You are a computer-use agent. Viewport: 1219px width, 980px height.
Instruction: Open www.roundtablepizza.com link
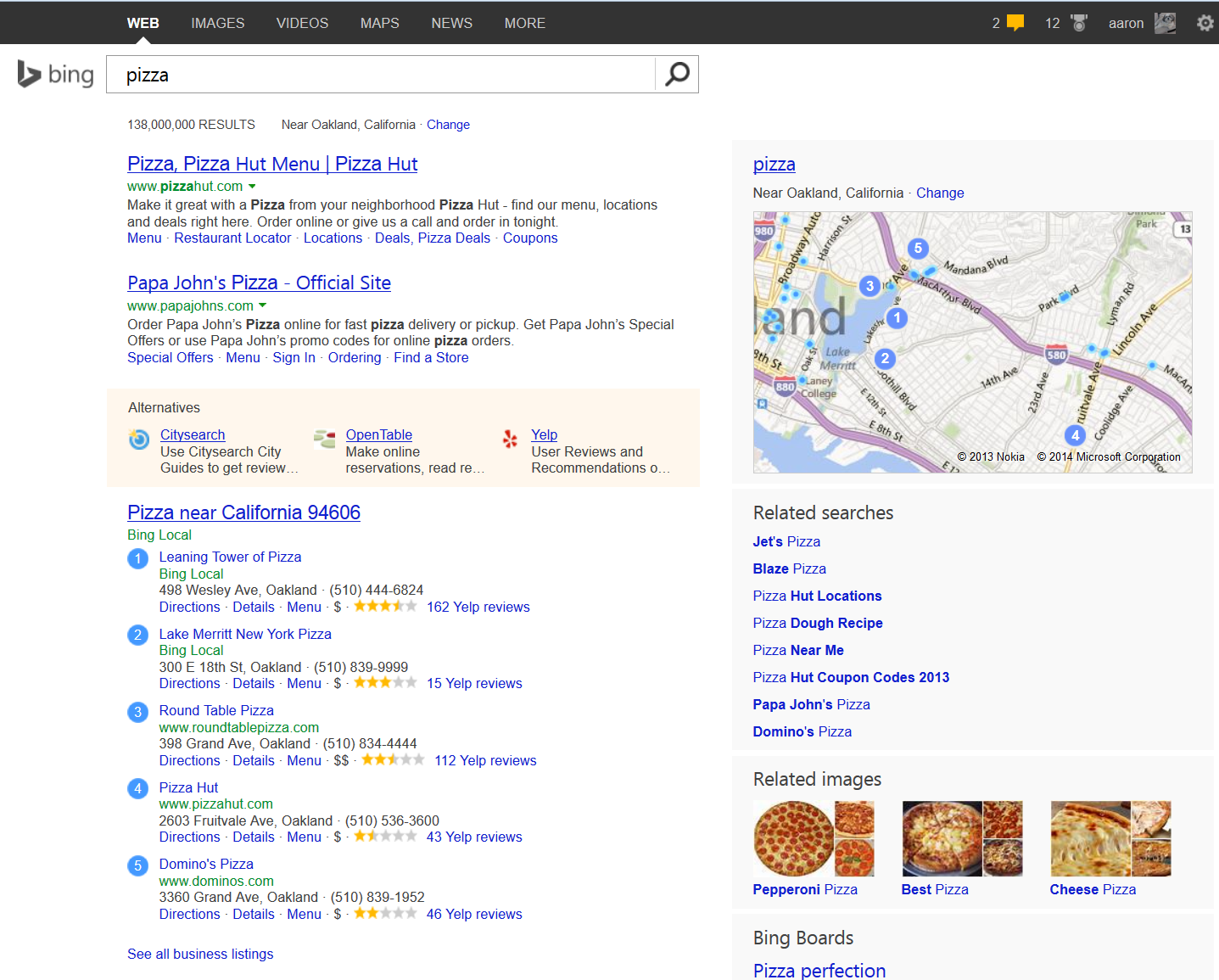(x=239, y=728)
